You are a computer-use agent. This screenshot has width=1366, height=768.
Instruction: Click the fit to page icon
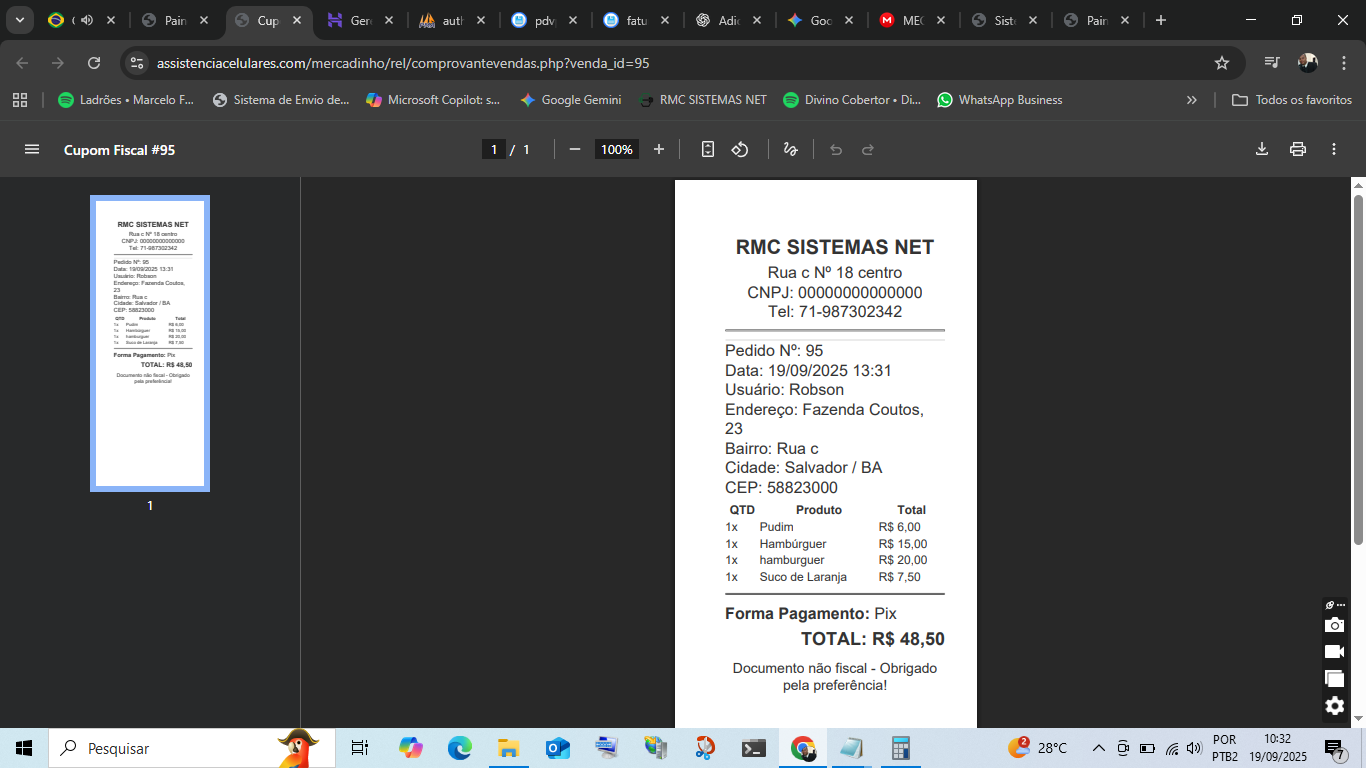(708, 149)
